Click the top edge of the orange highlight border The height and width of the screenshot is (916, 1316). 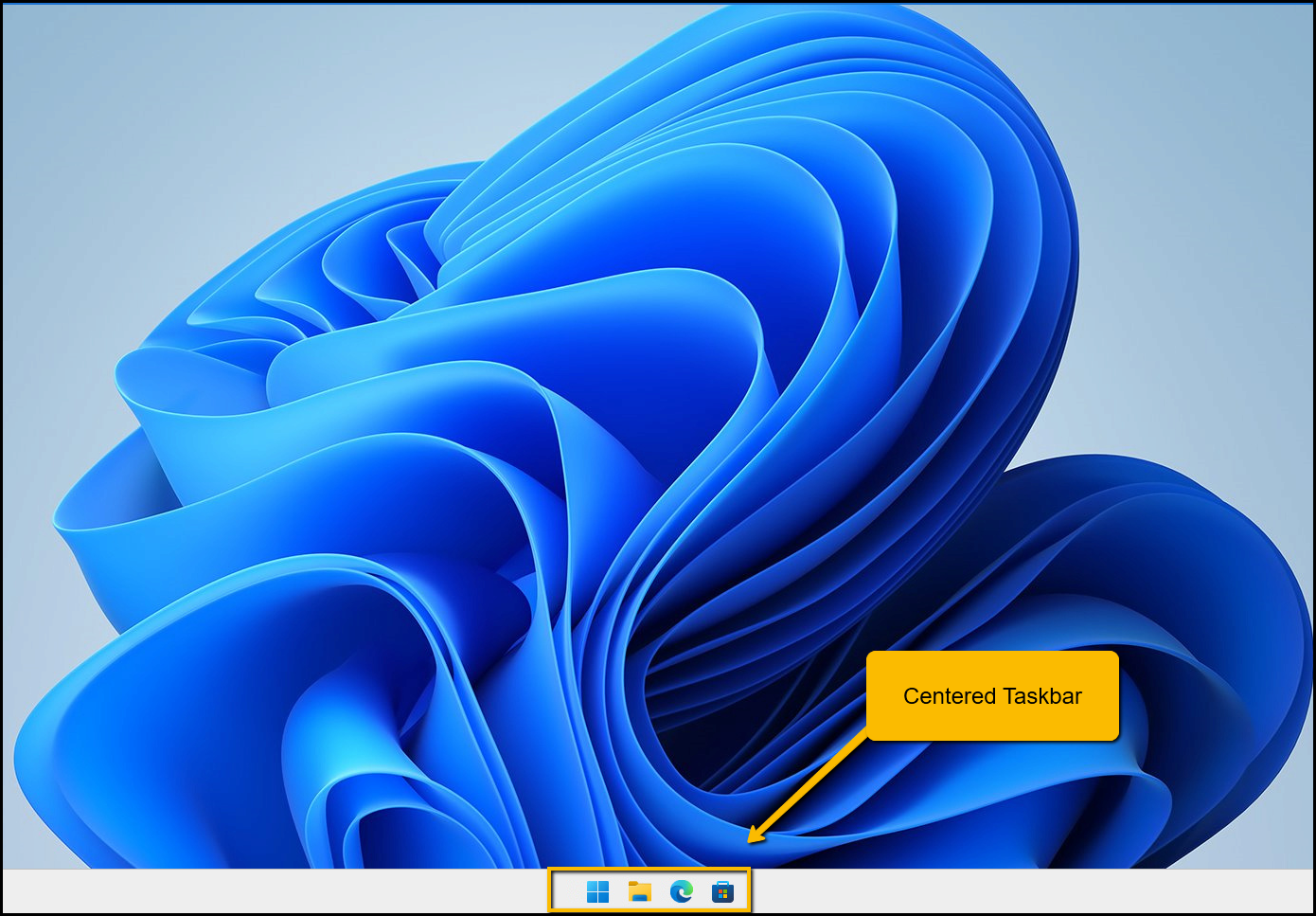(649, 869)
